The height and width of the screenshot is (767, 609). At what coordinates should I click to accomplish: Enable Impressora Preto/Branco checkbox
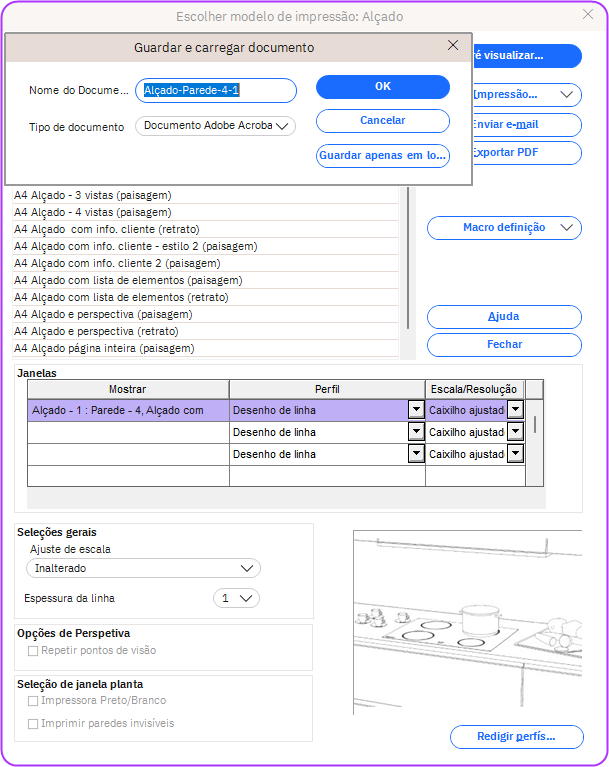(33, 701)
